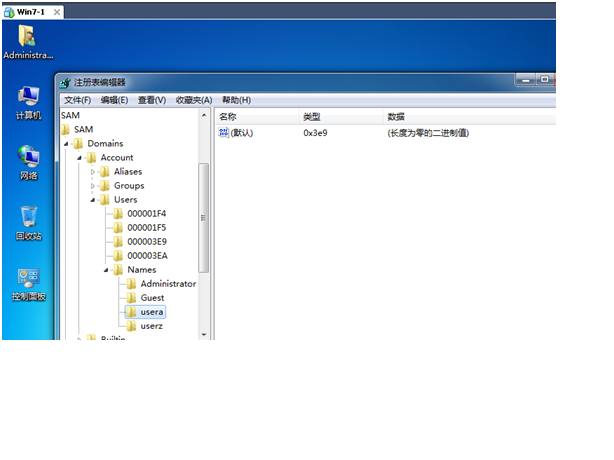Open the 查看(V) menu

152,100
